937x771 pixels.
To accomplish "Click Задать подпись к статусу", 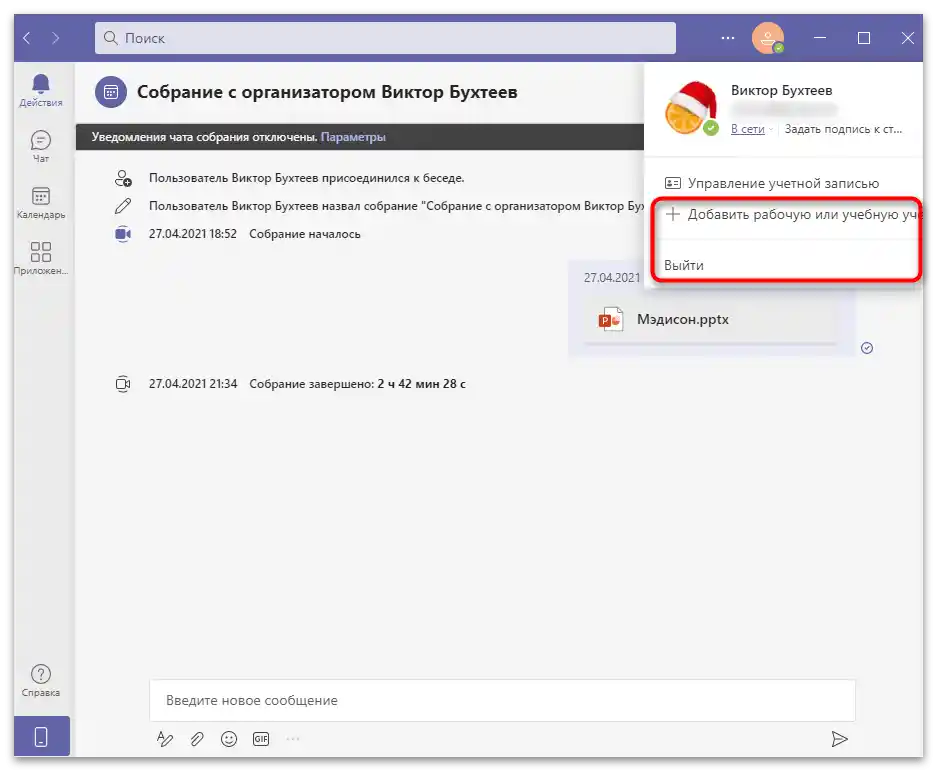I will 843,129.
